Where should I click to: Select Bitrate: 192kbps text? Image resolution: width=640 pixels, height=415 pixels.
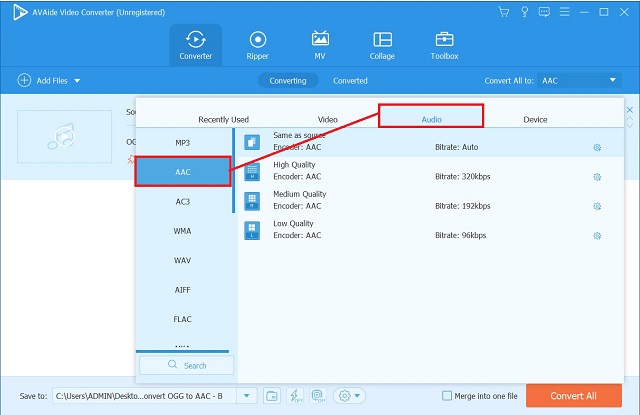(x=462, y=206)
